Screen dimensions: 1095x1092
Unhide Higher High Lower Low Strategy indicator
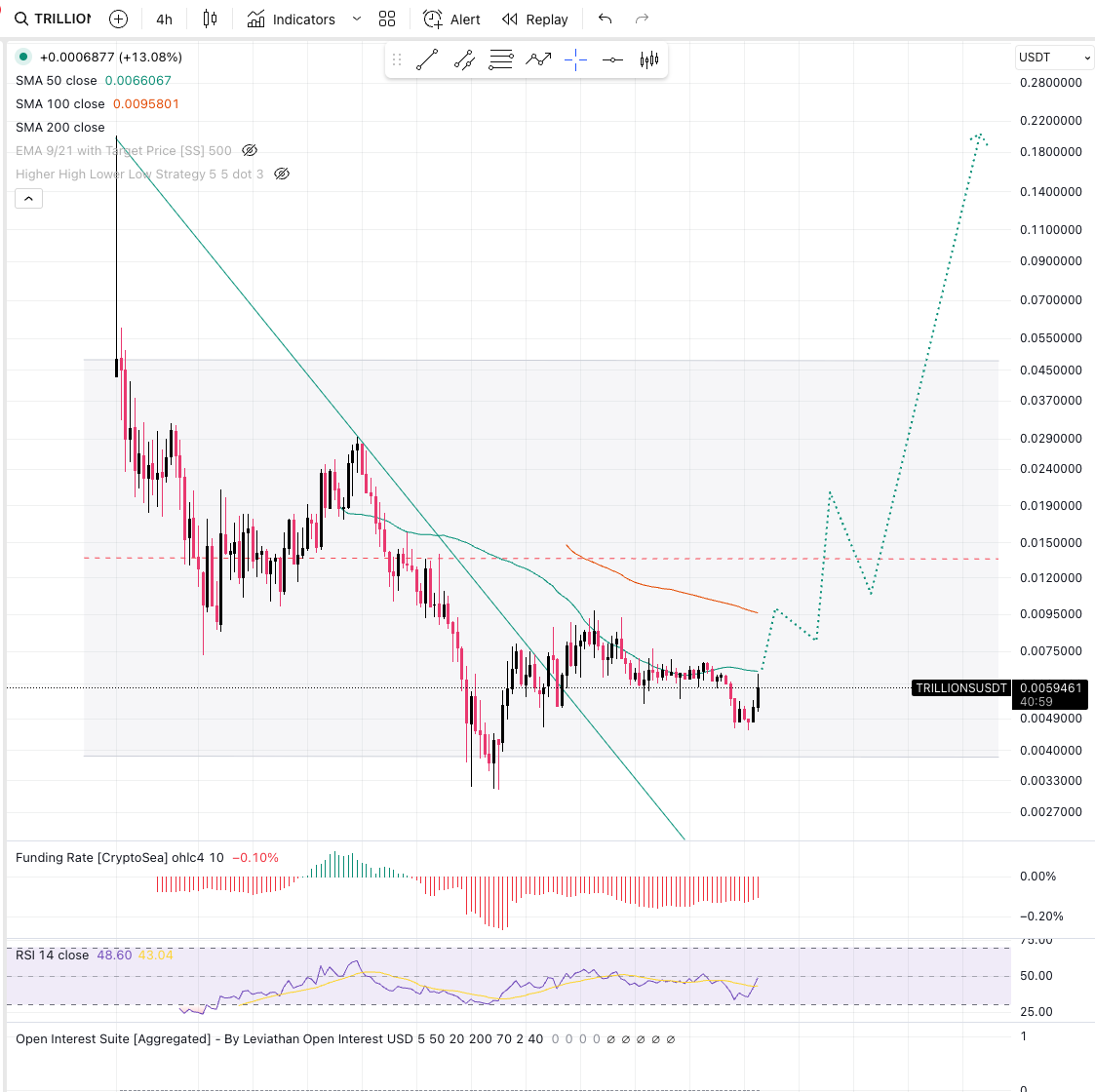(x=282, y=174)
